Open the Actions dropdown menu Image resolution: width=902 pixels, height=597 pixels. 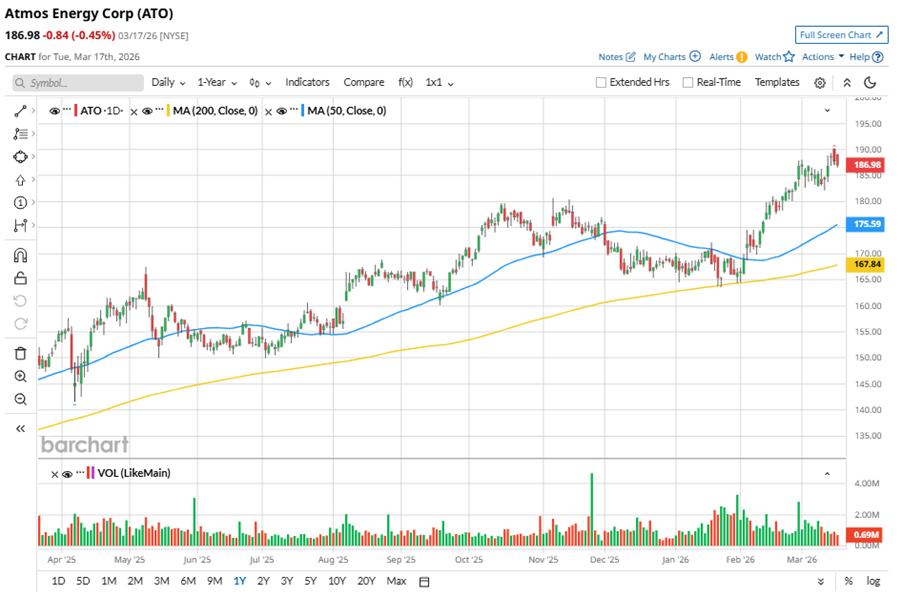click(x=823, y=57)
